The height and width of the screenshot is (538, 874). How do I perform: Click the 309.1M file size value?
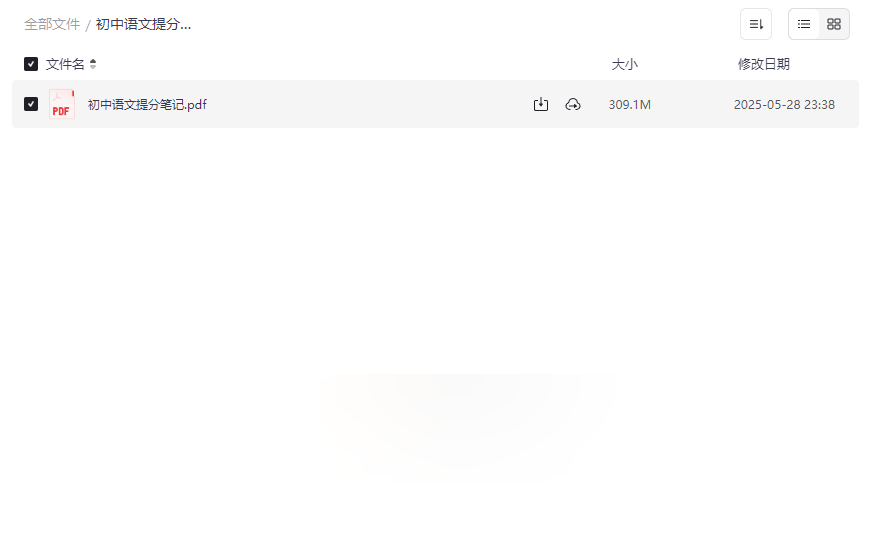click(x=629, y=104)
